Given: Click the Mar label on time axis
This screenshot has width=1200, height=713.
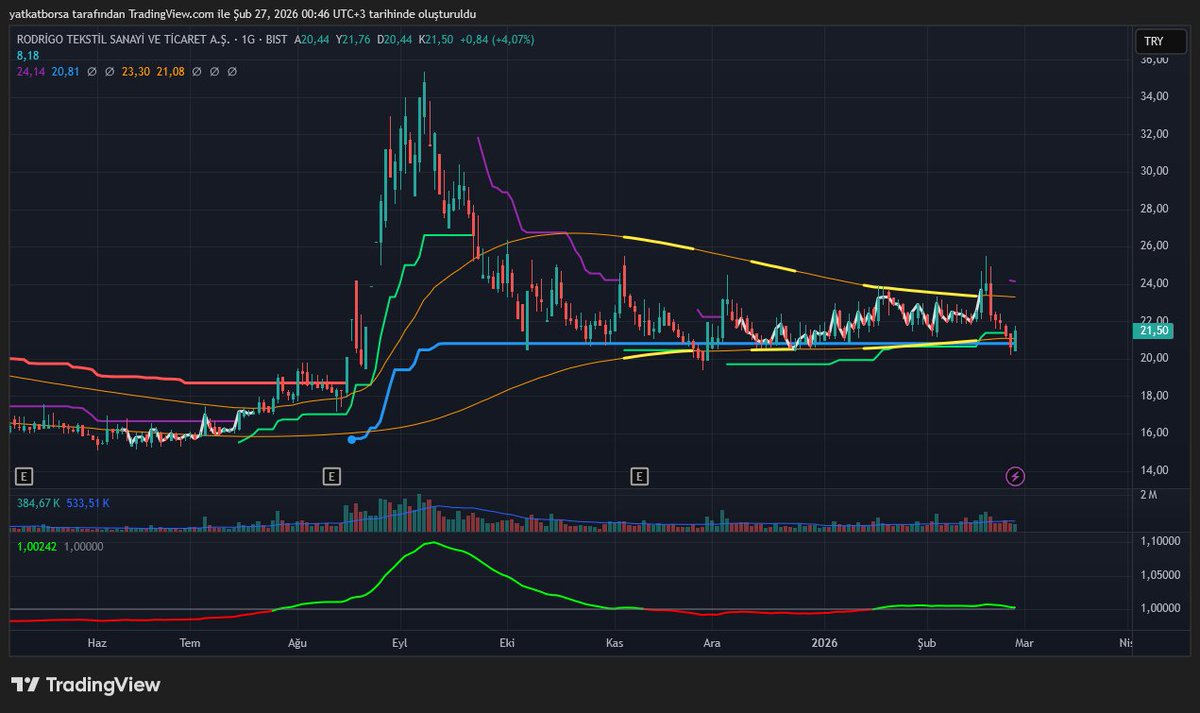Looking at the screenshot, I should [1025, 643].
